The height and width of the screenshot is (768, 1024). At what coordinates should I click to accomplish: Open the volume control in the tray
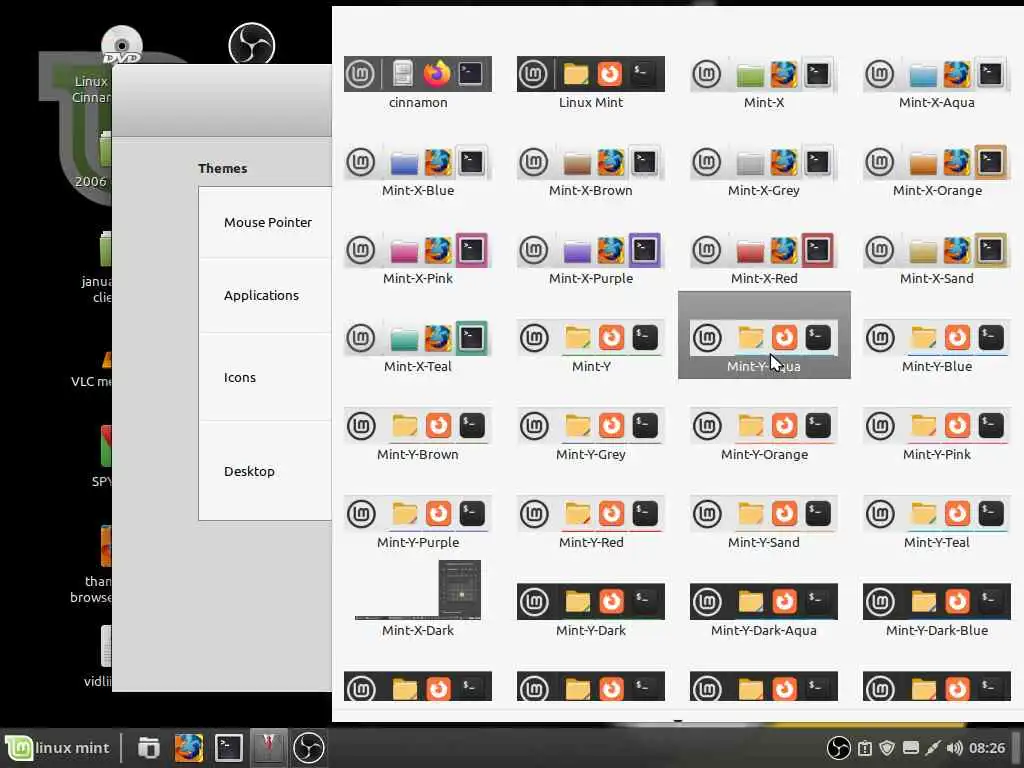click(x=955, y=748)
